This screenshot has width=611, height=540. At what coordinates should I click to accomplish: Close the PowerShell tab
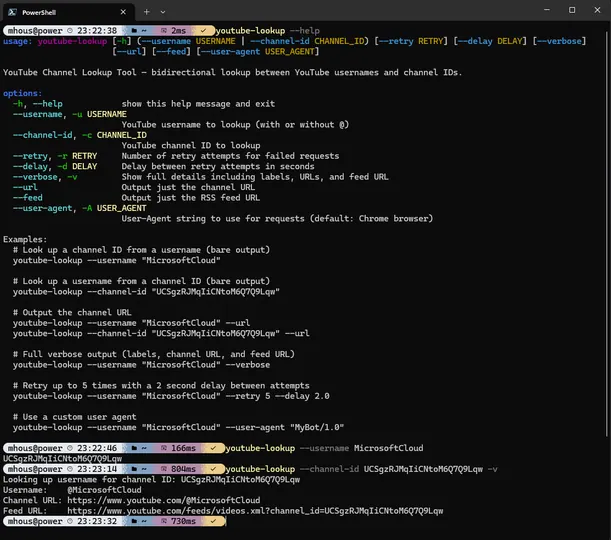point(121,10)
